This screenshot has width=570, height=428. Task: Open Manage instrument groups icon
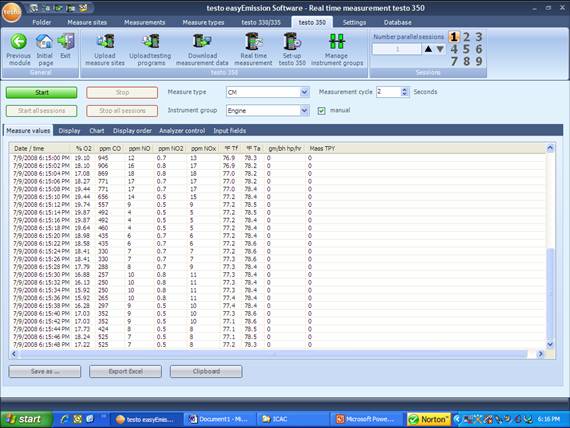point(337,41)
